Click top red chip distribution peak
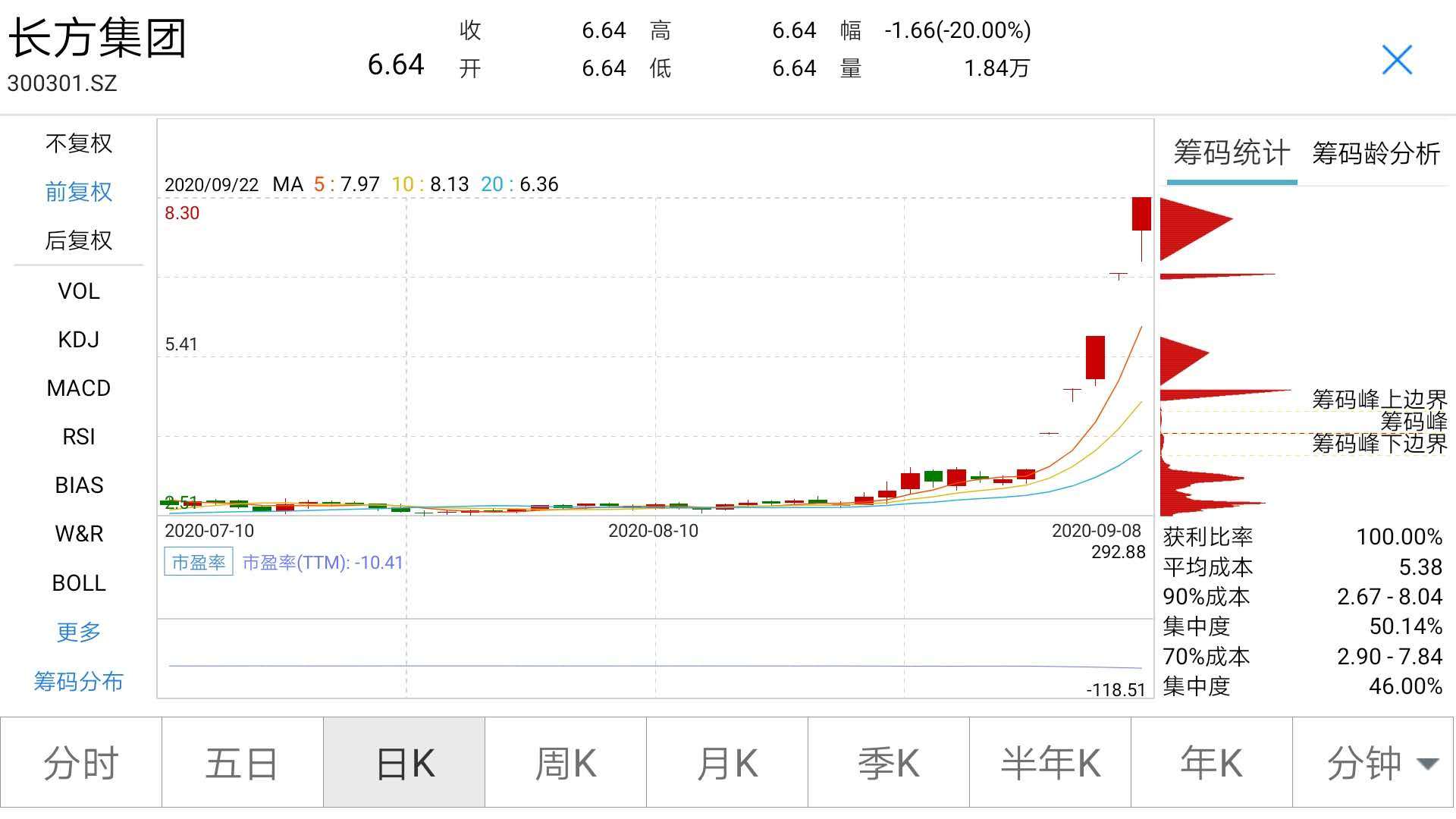The height and width of the screenshot is (819, 1456). [1187, 221]
